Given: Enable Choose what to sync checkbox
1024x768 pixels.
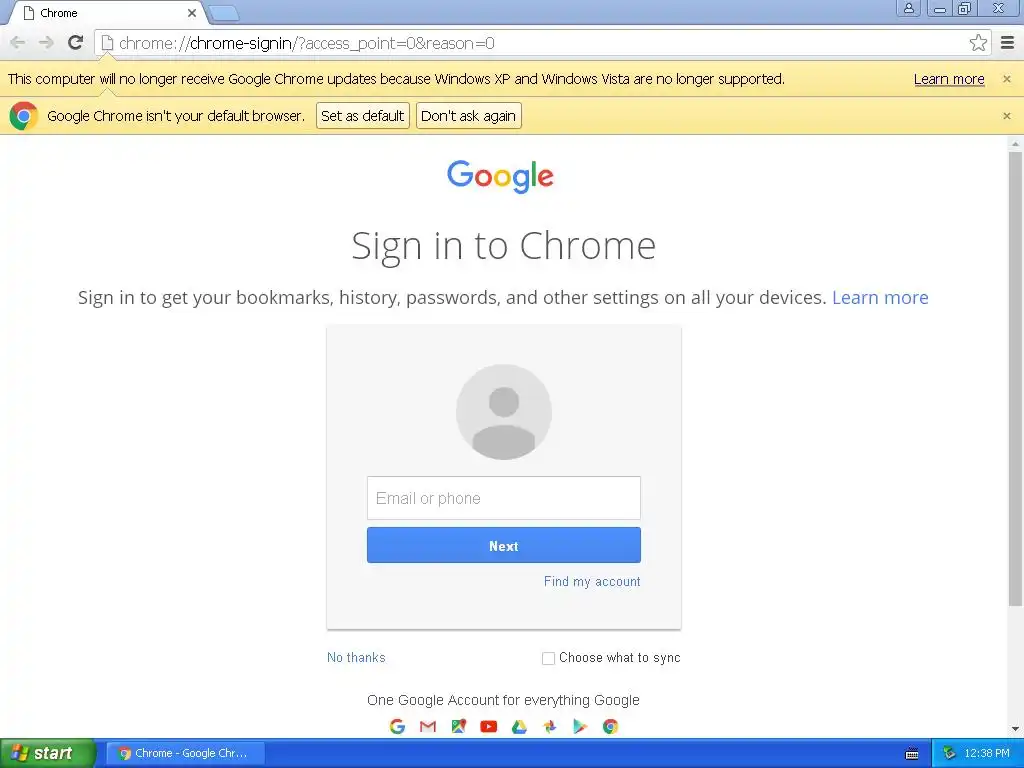Looking at the screenshot, I should click(x=549, y=658).
